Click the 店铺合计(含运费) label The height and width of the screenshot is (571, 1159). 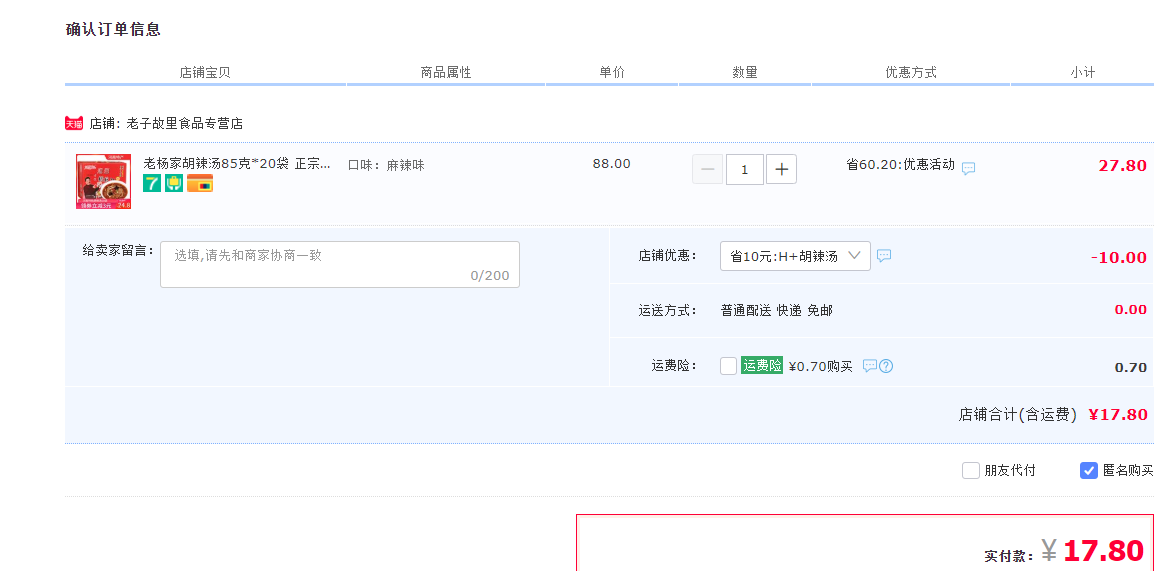pyautogui.click(x=1018, y=414)
